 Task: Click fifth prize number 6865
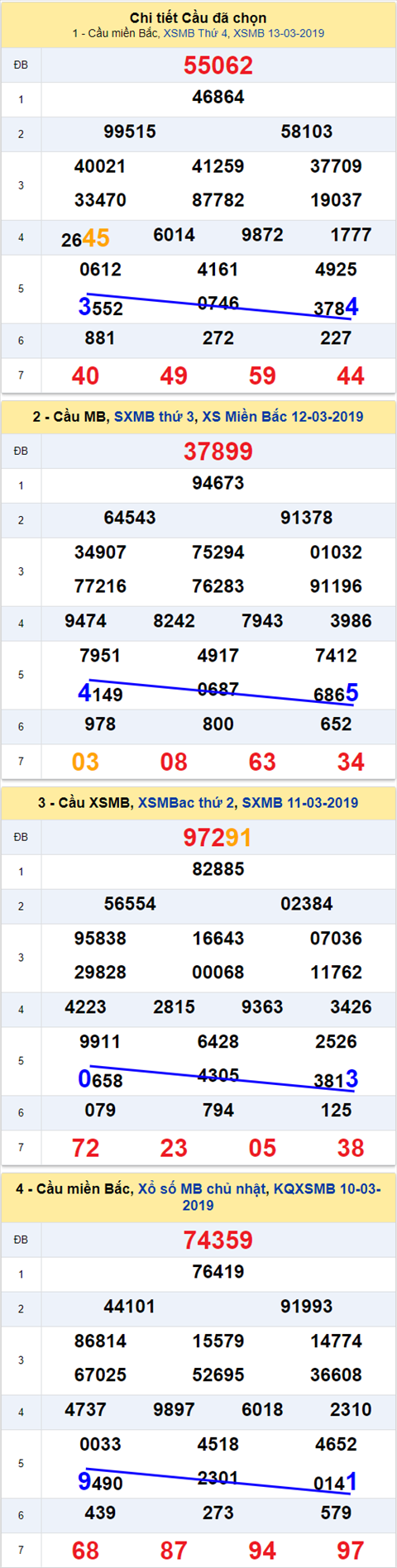pyautogui.click(x=336, y=693)
